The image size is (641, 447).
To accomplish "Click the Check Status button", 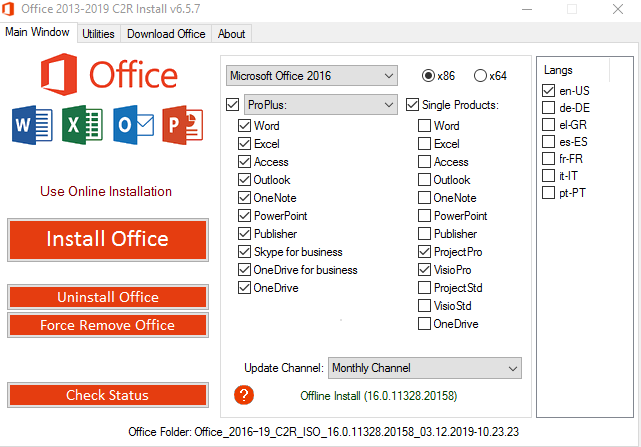I will tap(108, 395).
